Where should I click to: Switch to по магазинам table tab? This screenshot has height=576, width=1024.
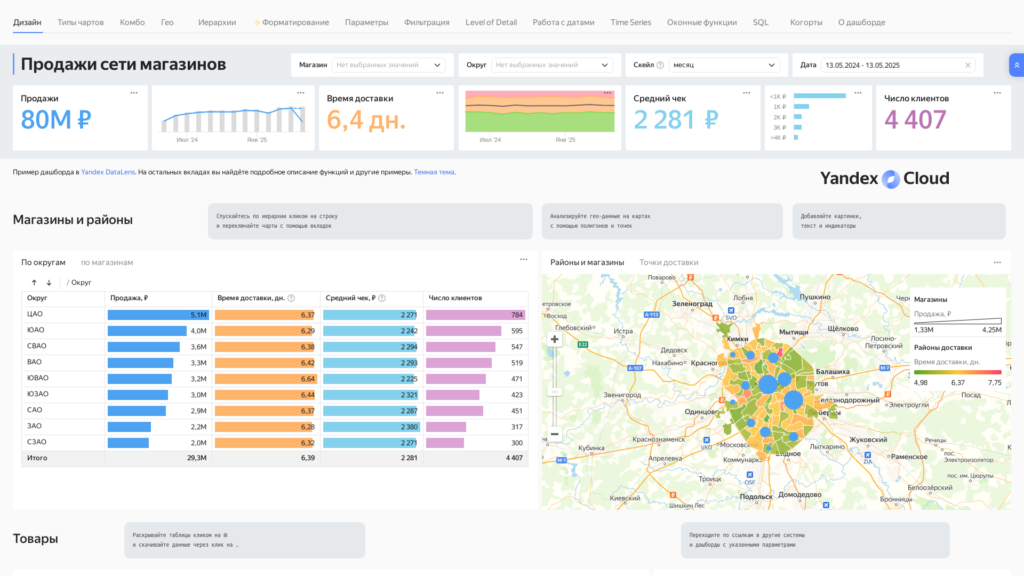[107, 262]
